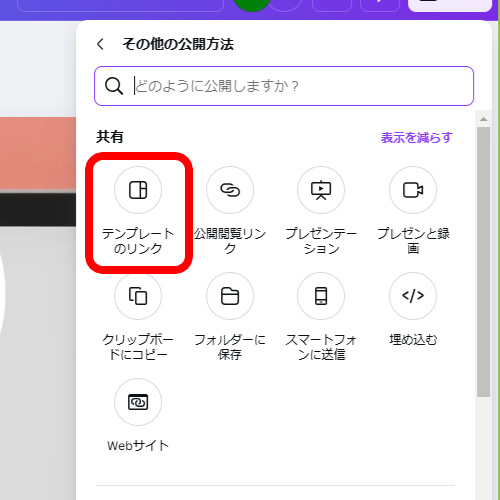Choose the プレゼンテーション share option
Viewport: 500px width, 500px height.
pos(321,190)
